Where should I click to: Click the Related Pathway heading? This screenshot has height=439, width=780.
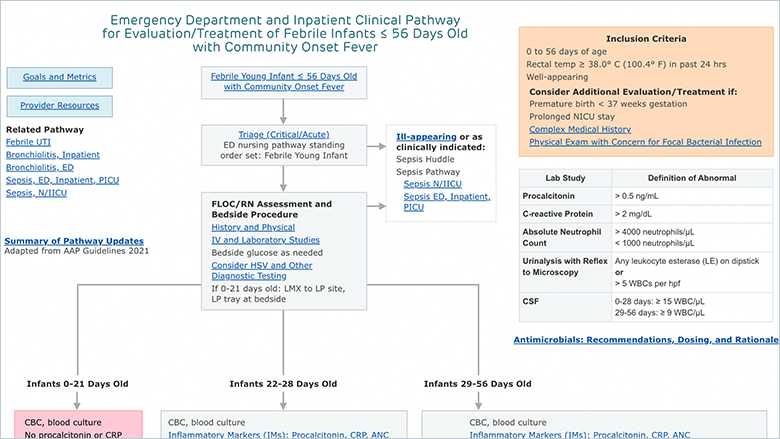(x=45, y=130)
